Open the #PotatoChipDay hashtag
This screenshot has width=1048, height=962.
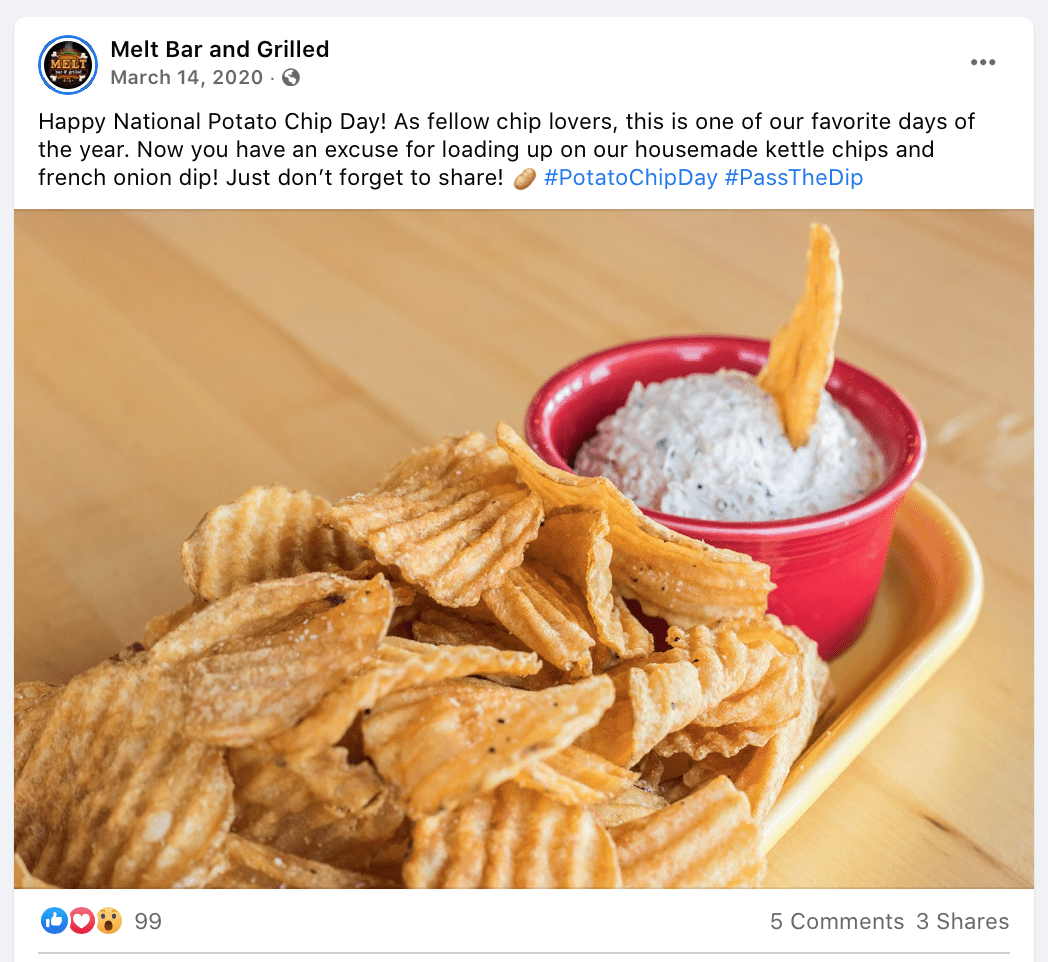[x=630, y=178]
